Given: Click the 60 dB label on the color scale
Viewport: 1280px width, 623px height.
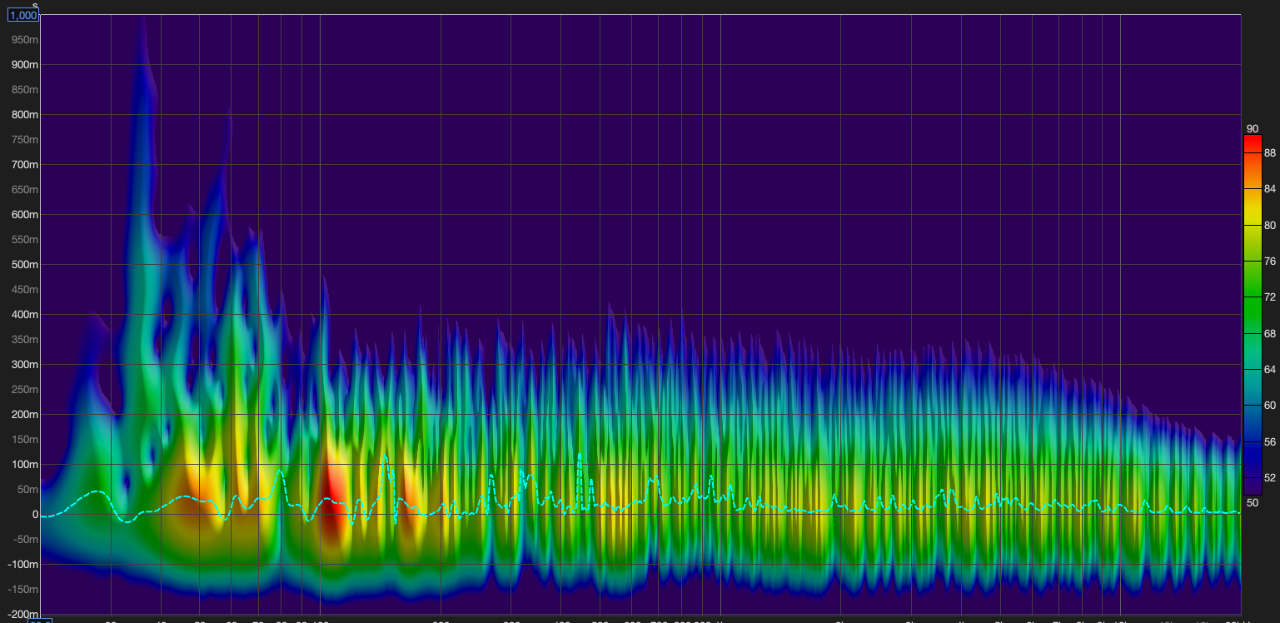Looking at the screenshot, I should (x=1269, y=405).
